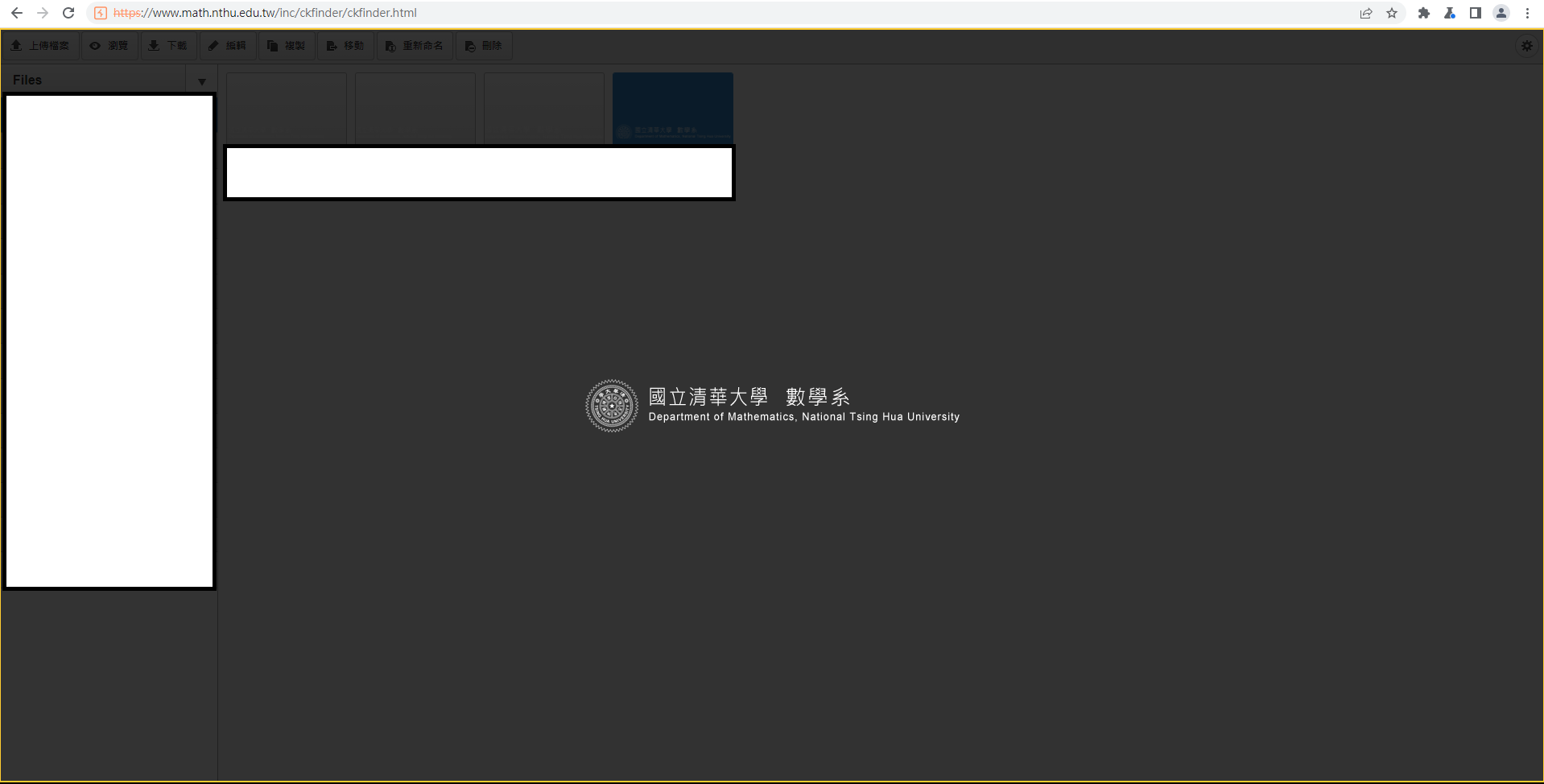Click the 移動 move button
1544x784 pixels.
(x=345, y=46)
